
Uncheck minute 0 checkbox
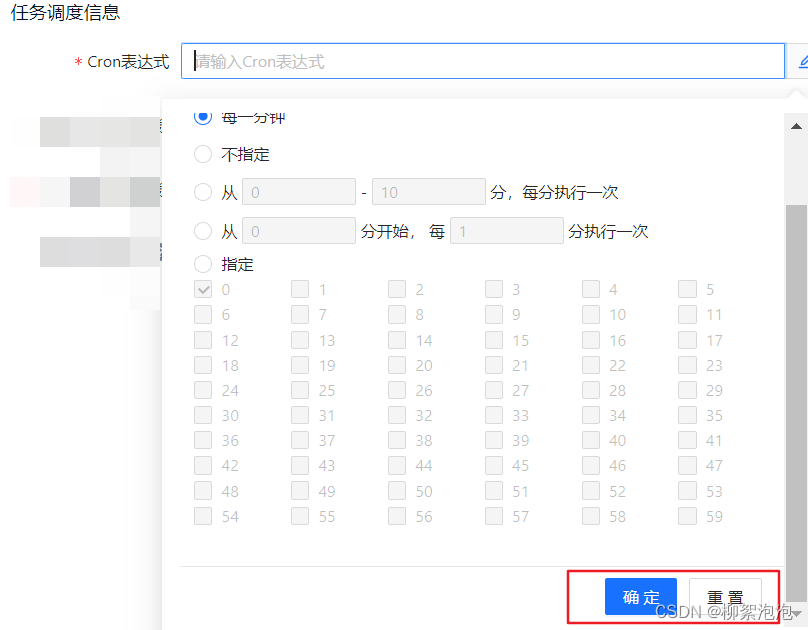point(204,289)
